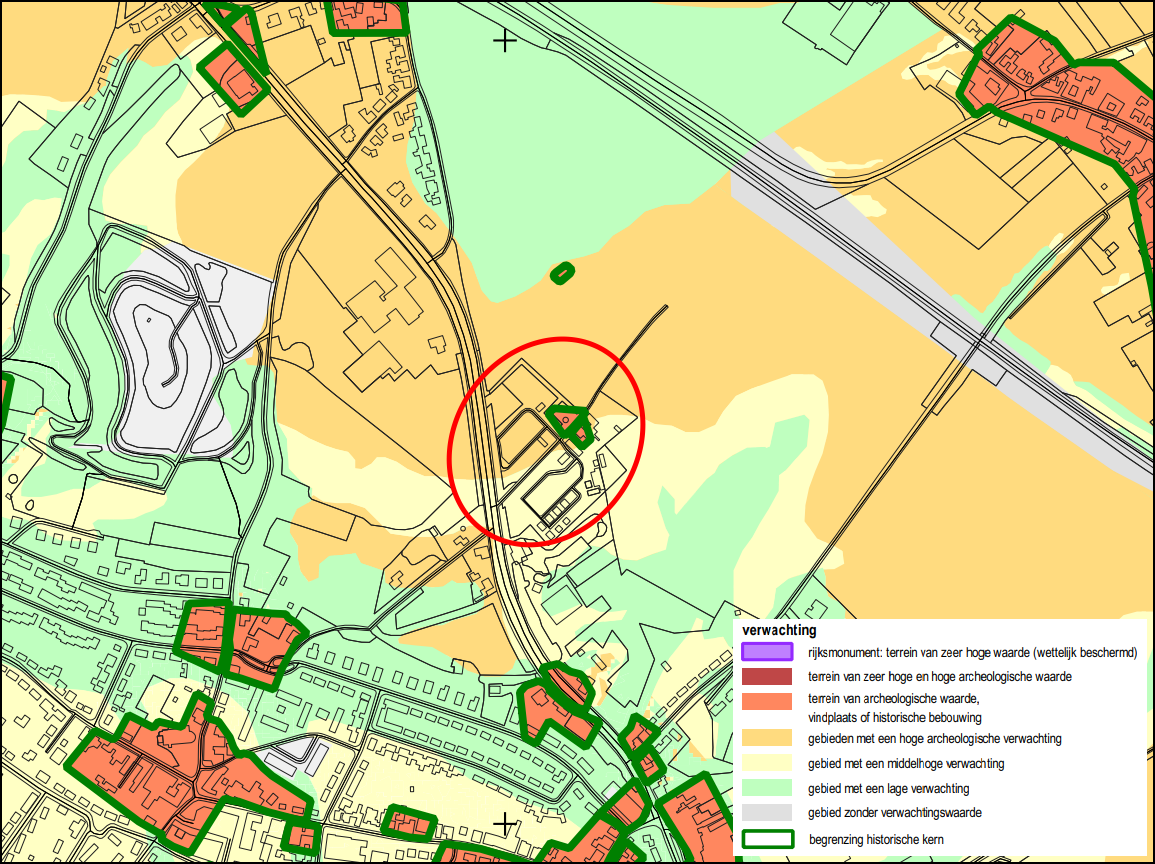Click the pale yellow middelhoge verwachting swatch
The height and width of the screenshot is (864, 1155).
pos(767,763)
